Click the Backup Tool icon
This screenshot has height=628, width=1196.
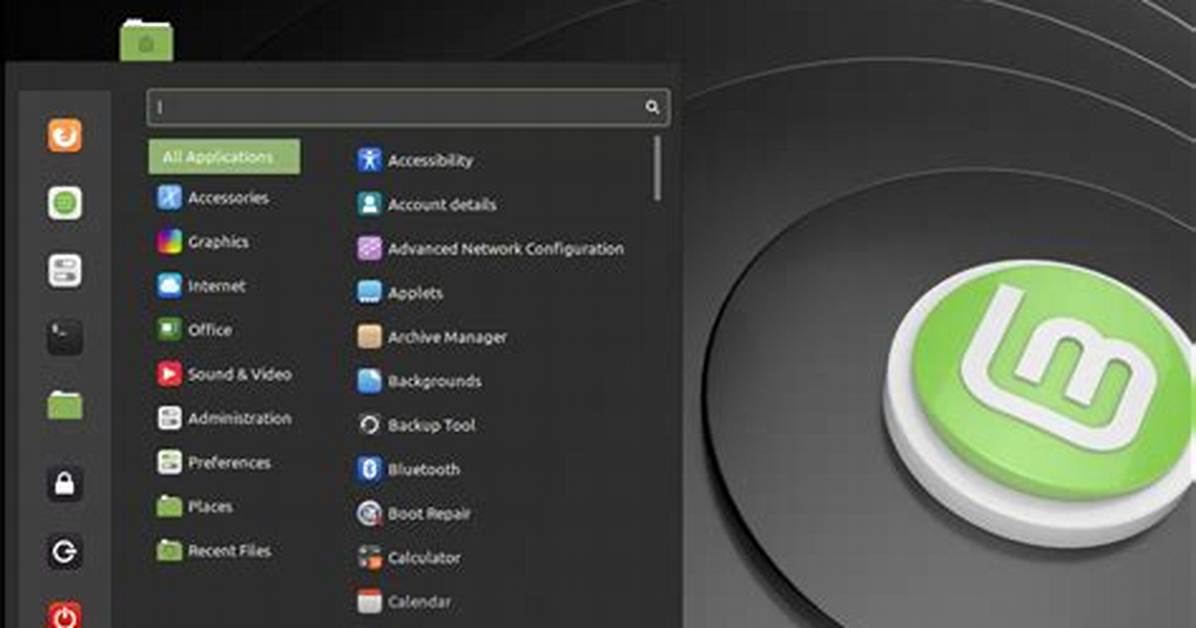point(369,425)
